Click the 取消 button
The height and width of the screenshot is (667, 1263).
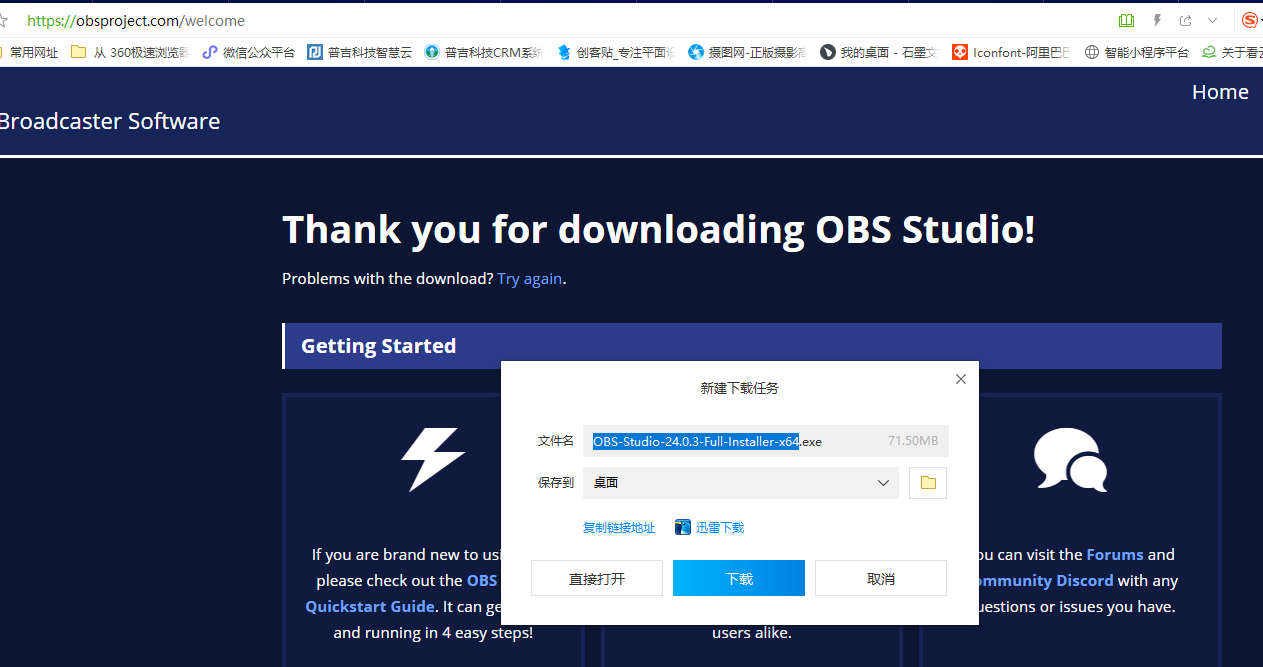pos(881,579)
